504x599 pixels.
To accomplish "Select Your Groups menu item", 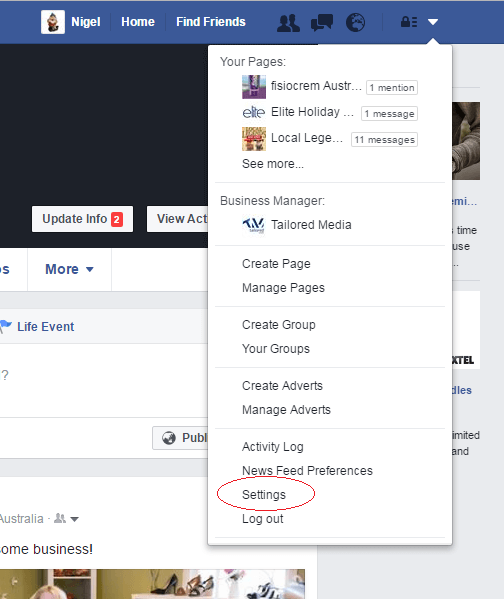I will [276, 349].
